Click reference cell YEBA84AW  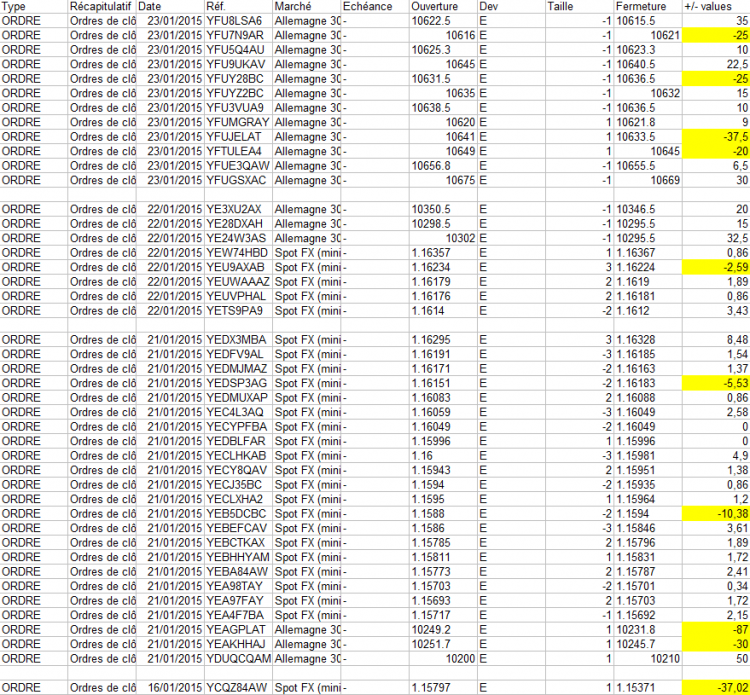coord(239,572)
